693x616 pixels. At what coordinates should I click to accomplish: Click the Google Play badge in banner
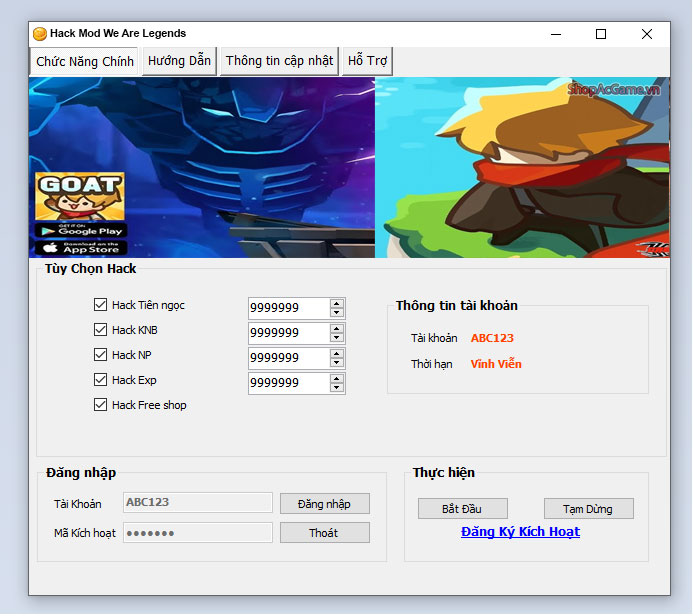[81, 230]
